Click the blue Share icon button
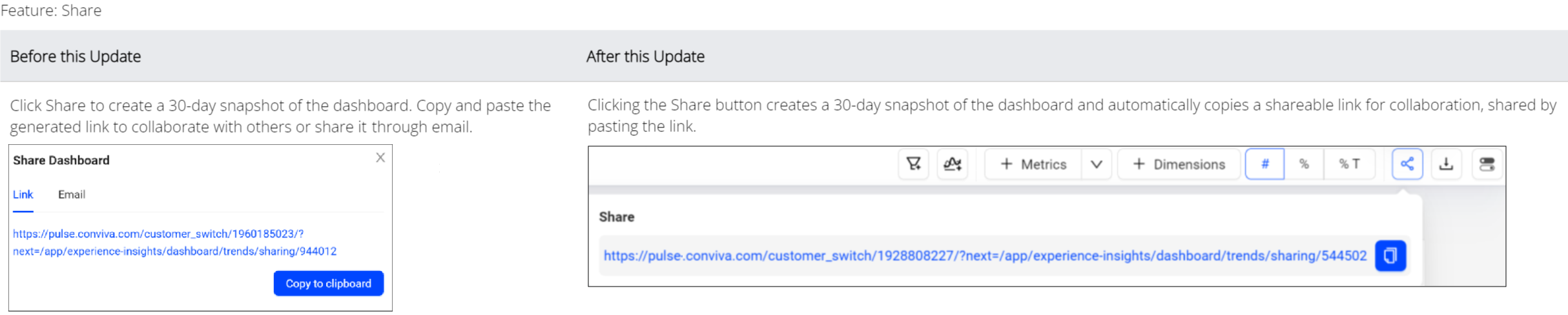 [x=1407, y=164]
